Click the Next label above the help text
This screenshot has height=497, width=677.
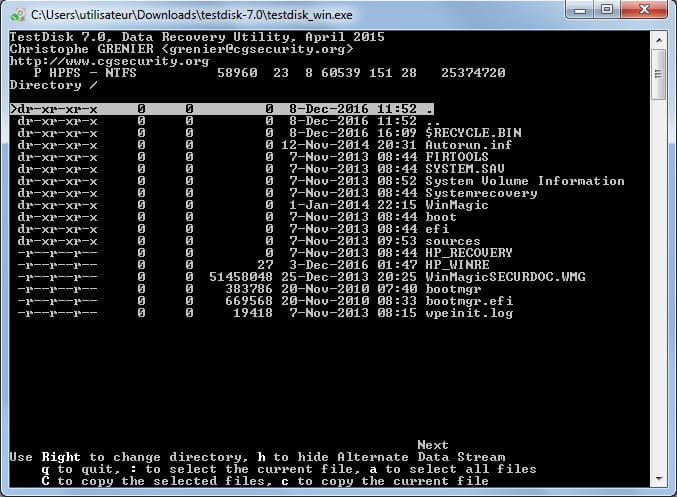point(433,445)
